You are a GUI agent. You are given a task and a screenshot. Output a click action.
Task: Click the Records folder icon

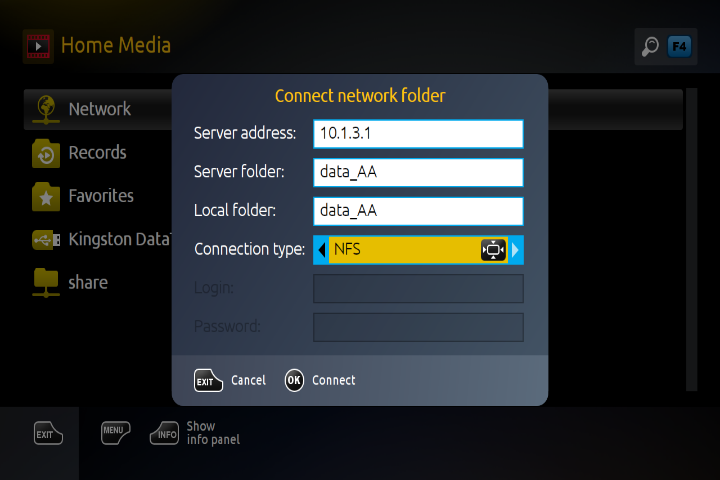coord(45,153)
